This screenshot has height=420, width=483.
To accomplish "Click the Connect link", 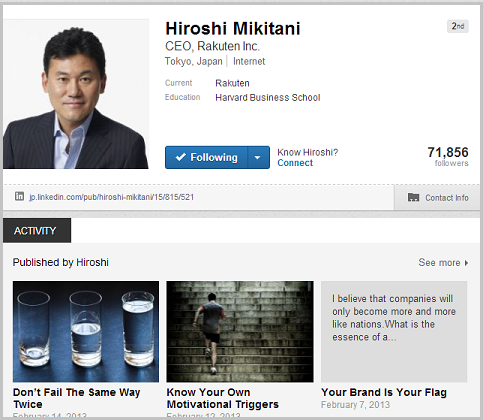I will [295, 163].
